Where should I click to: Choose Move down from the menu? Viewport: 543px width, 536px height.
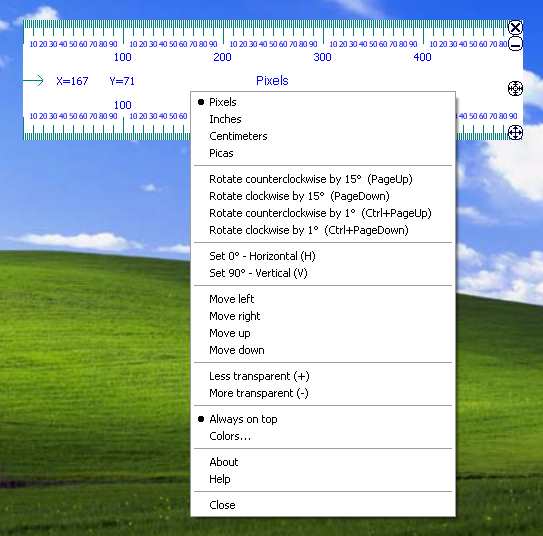323,350
